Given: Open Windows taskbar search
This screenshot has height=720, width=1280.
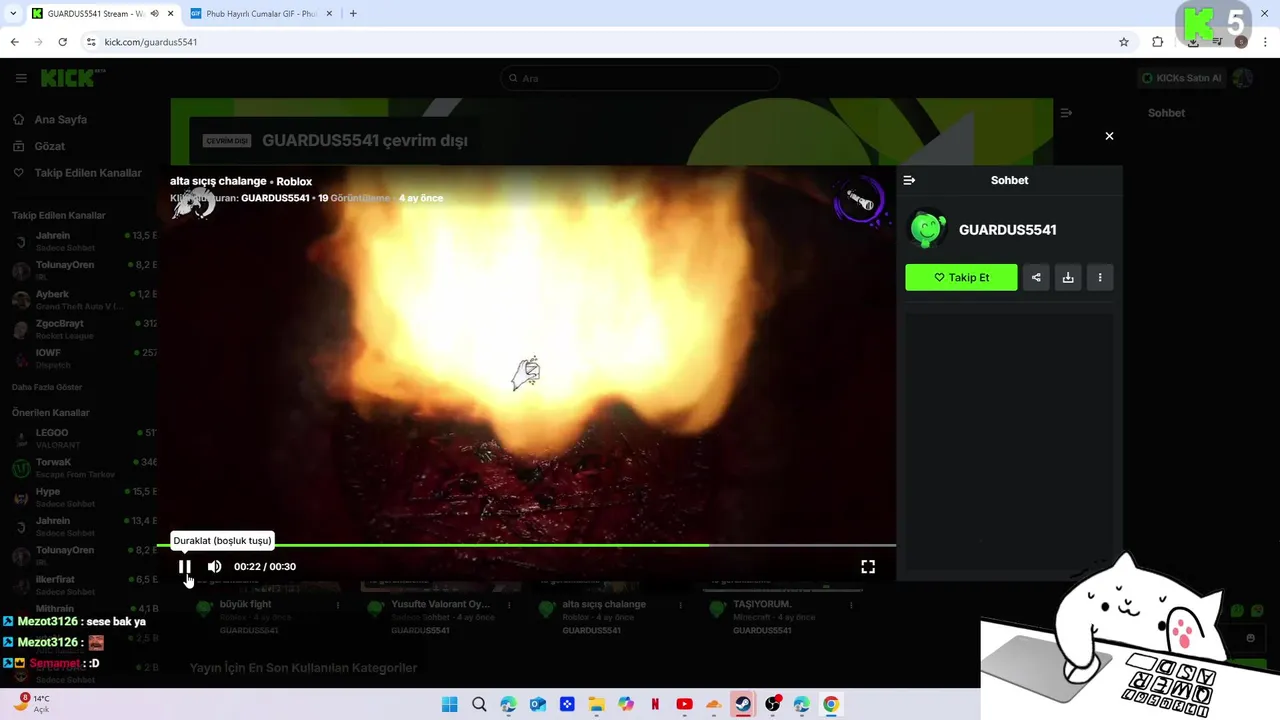Looking at the screenshot, I should [x=479, y=704].
